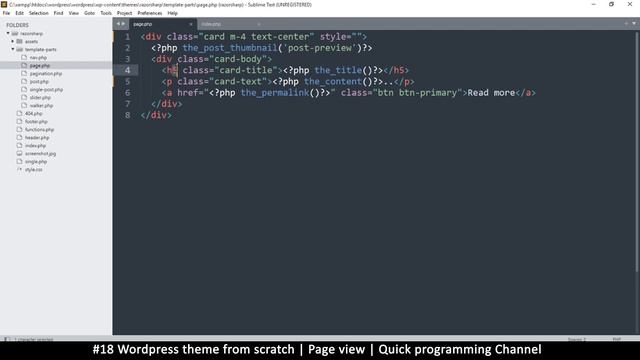Go to previous tab with left arrow
Viewport: 640px width, 360px height.
[x=118, y=24]
